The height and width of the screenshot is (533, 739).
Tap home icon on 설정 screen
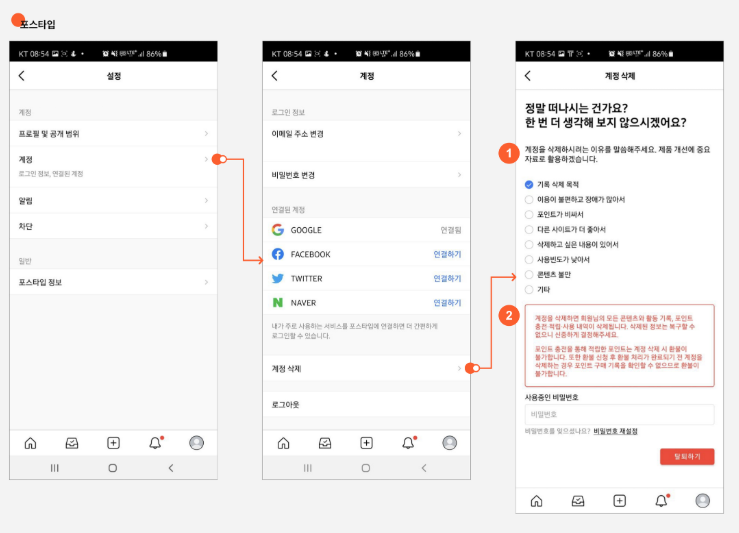pyautogui.click(x=30, y=443)
